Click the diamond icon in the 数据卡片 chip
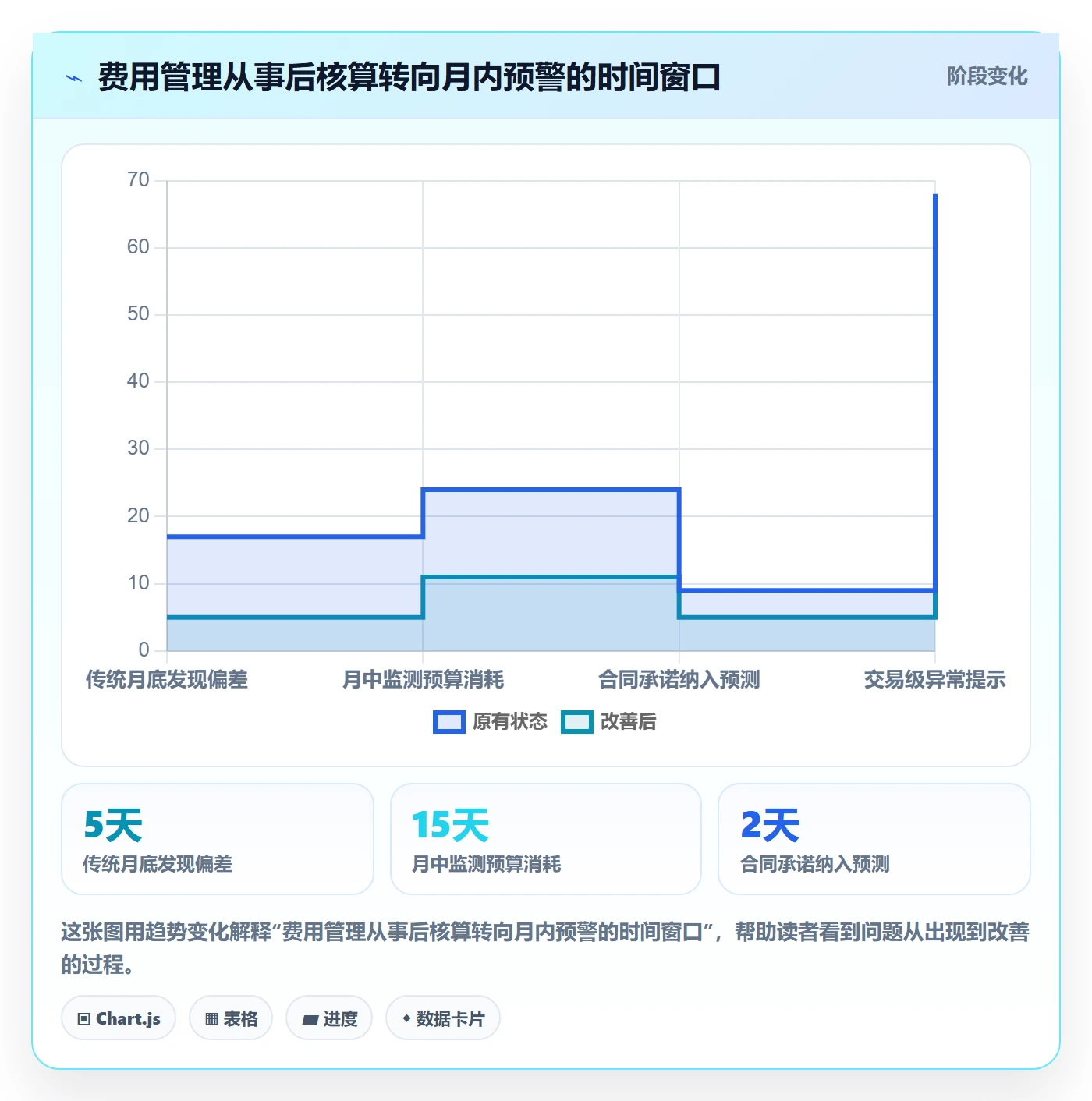1092x1101 pixels. coord(406,1018)
